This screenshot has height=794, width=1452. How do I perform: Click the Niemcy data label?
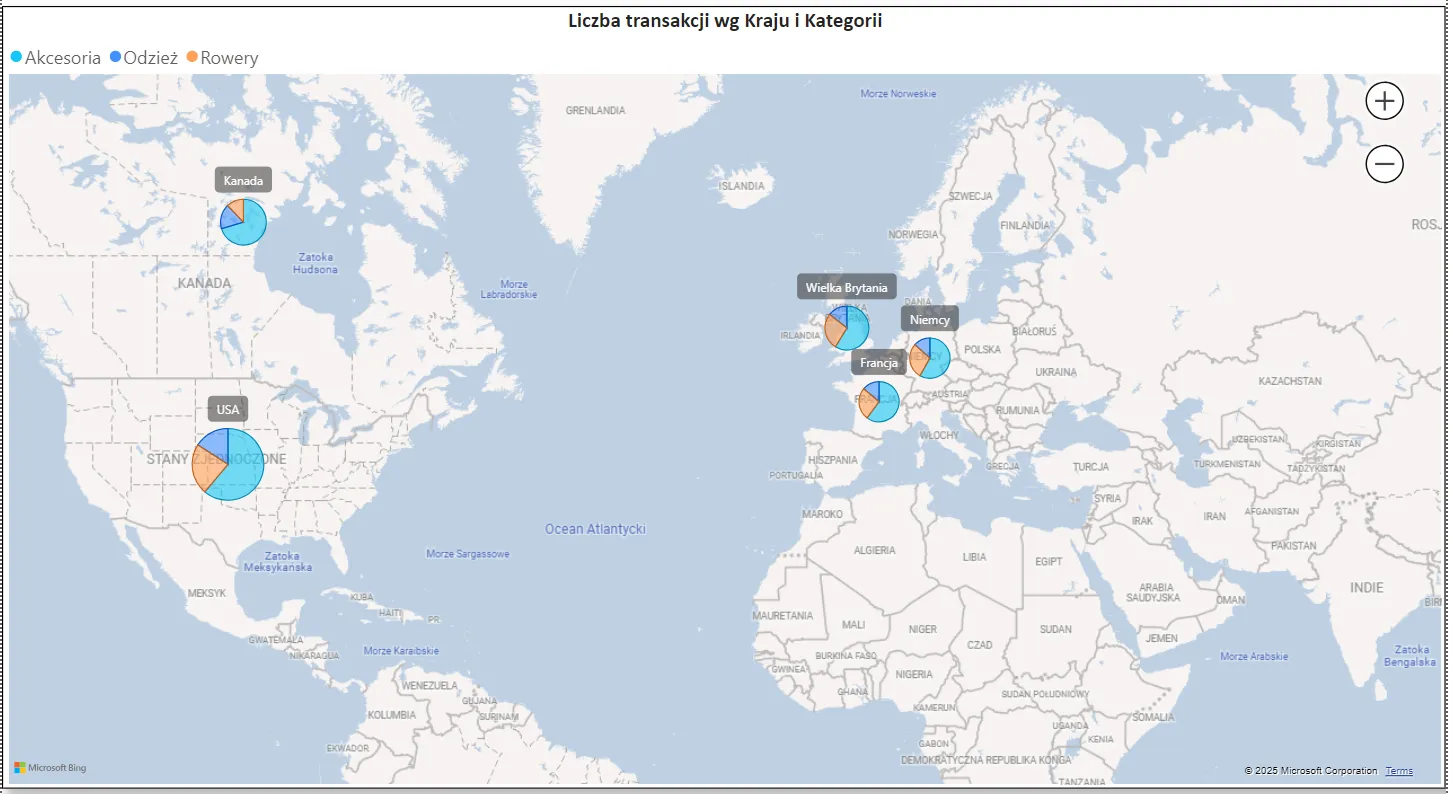click(929, 320)
